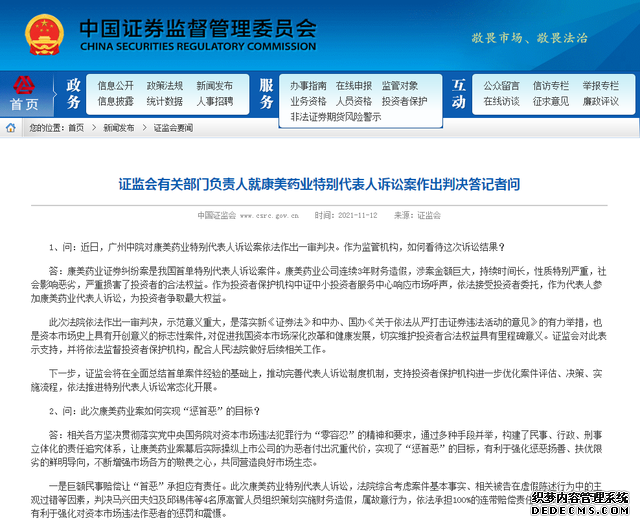Click the national emblem logo
Image resolution: width=640 pixels, height=525 pixels.
pyautogui.click(x=44, y=35)
